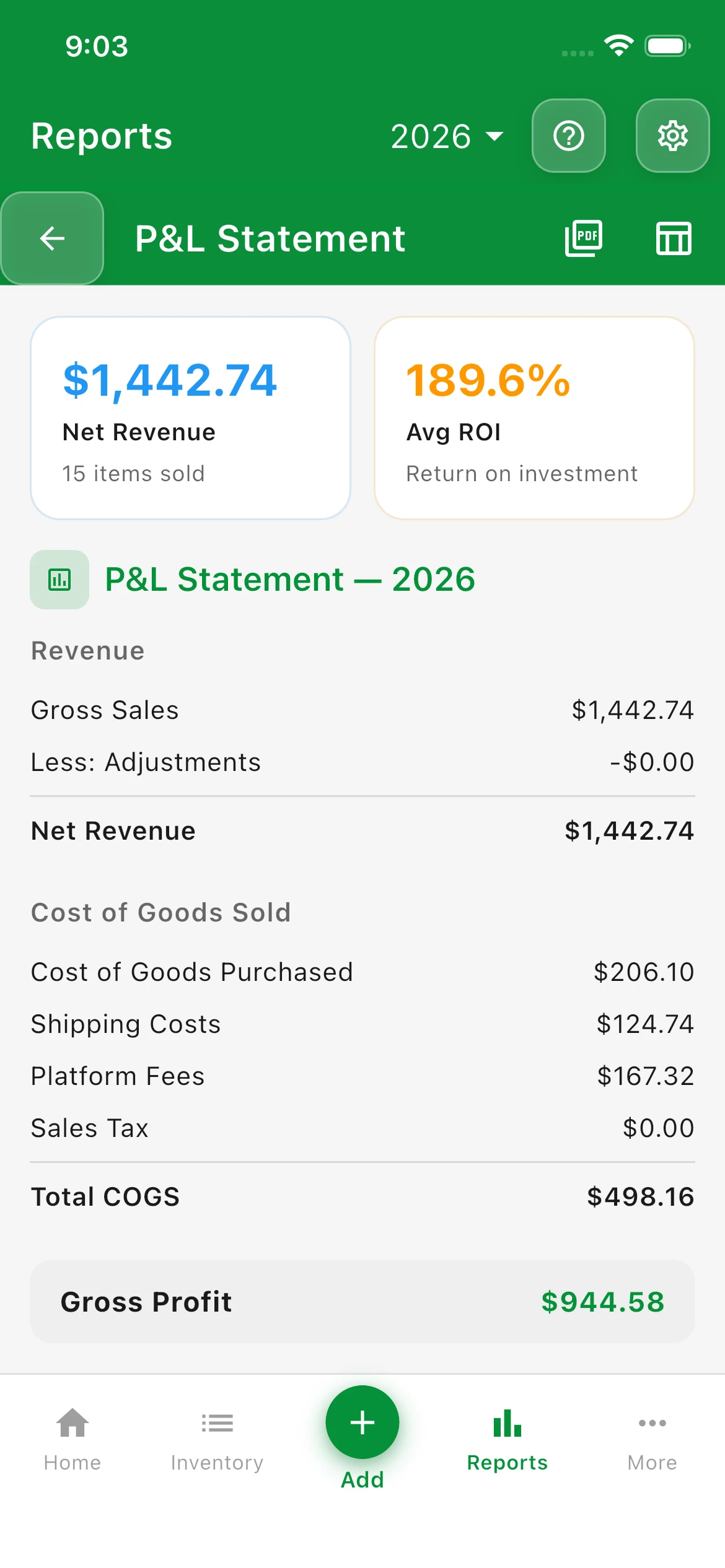This screenshot has width=725, height=1568.
Task: Tap the green Add plus button
Action: (362, 1422)
